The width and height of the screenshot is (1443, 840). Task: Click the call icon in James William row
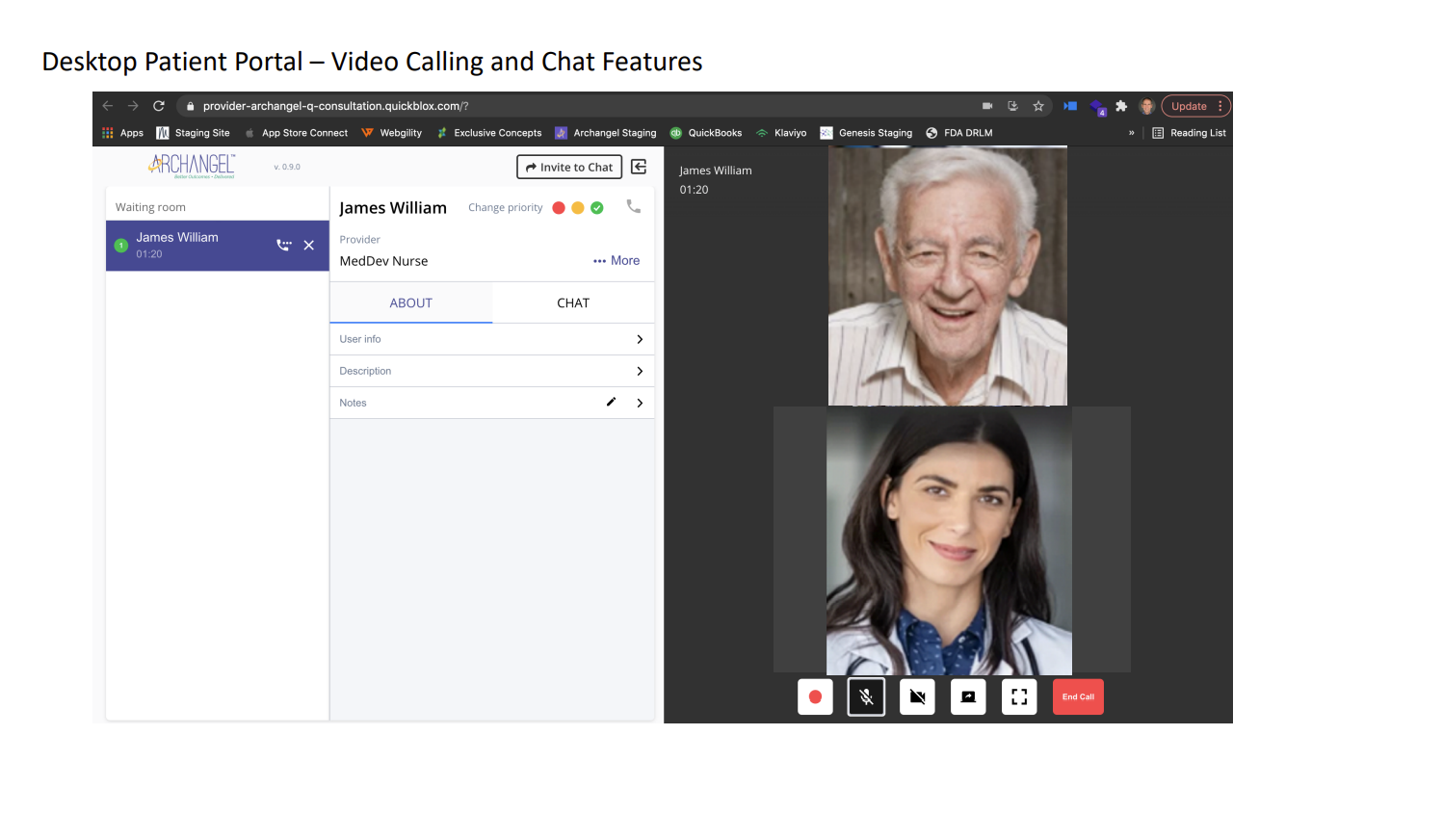tap(283, 246)
